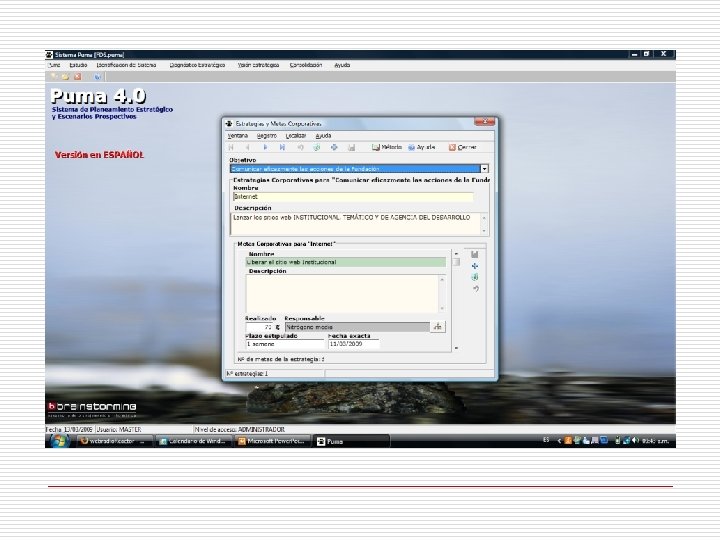This screenshot has width=720, height=540.
Task: Open Identificación del Sistema menu
Action: 126,65
